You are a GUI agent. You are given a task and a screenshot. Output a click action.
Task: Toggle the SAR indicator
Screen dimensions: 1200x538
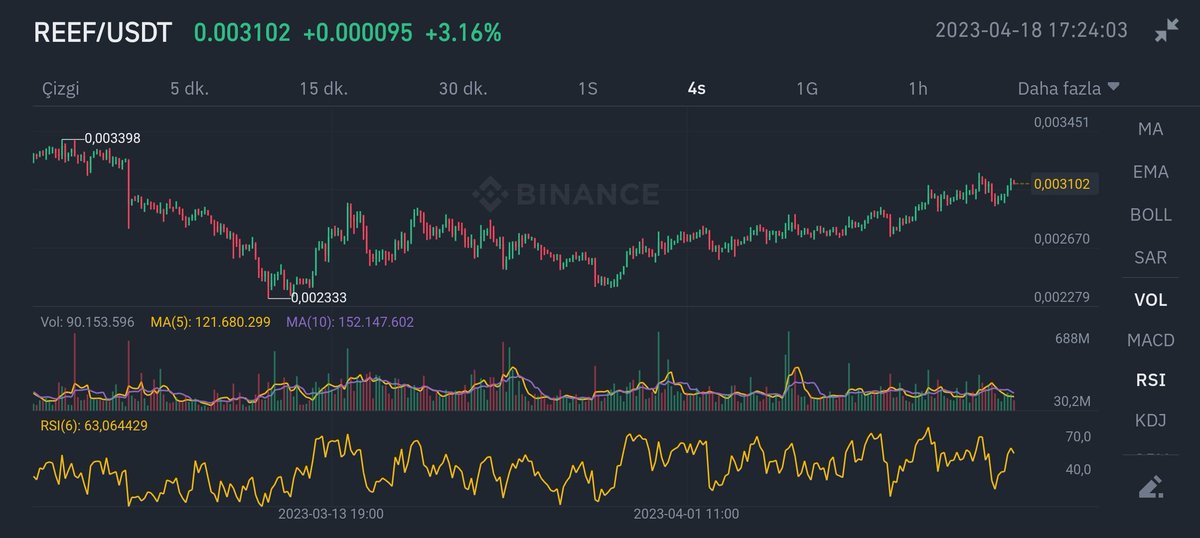point(1150,257)
